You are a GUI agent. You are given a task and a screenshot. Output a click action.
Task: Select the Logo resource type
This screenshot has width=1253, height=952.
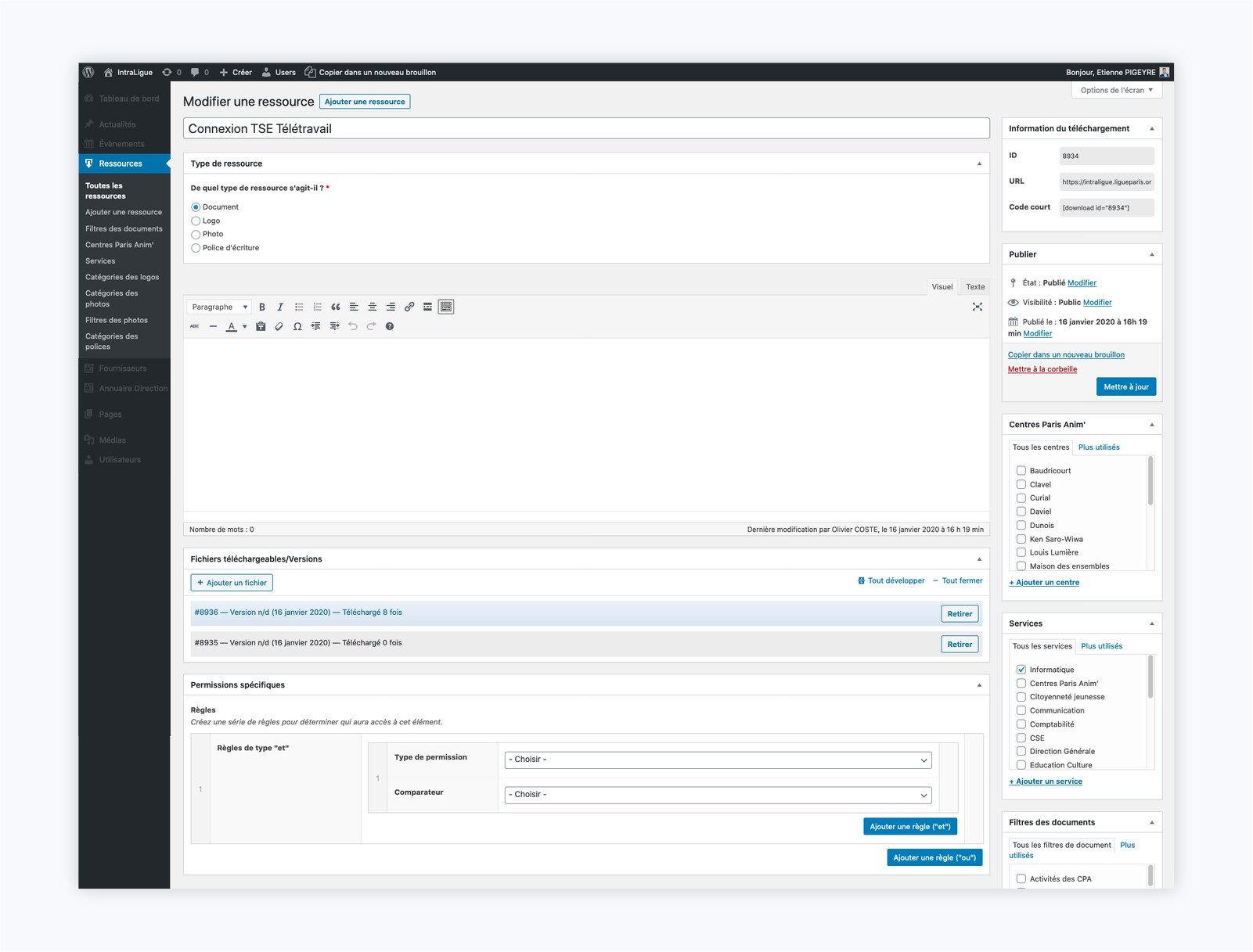(x=196, y=221)
